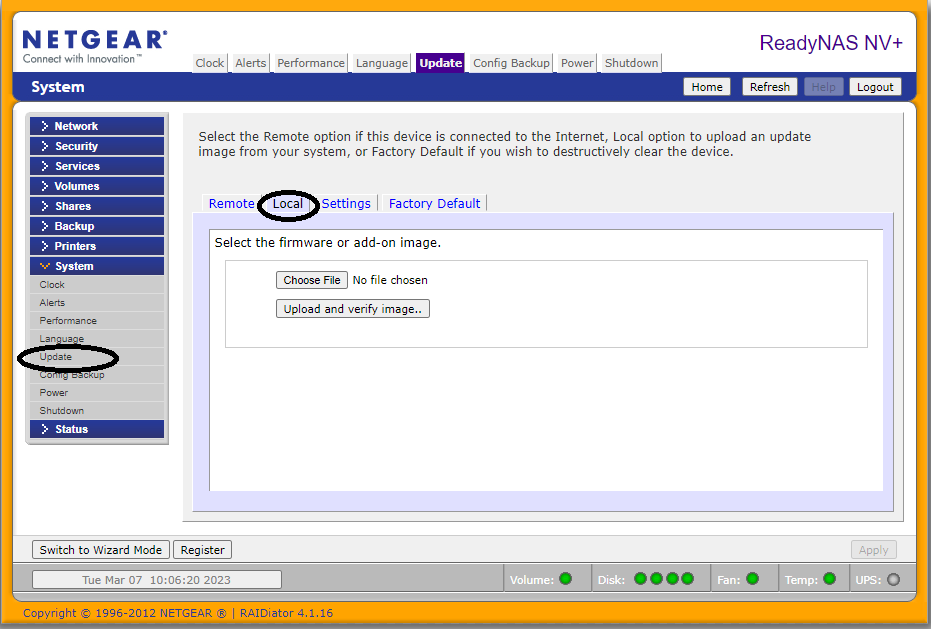This screenshot has width=931, height=629.
Task: Check the Volume status LED
Action: click(566, 579)
